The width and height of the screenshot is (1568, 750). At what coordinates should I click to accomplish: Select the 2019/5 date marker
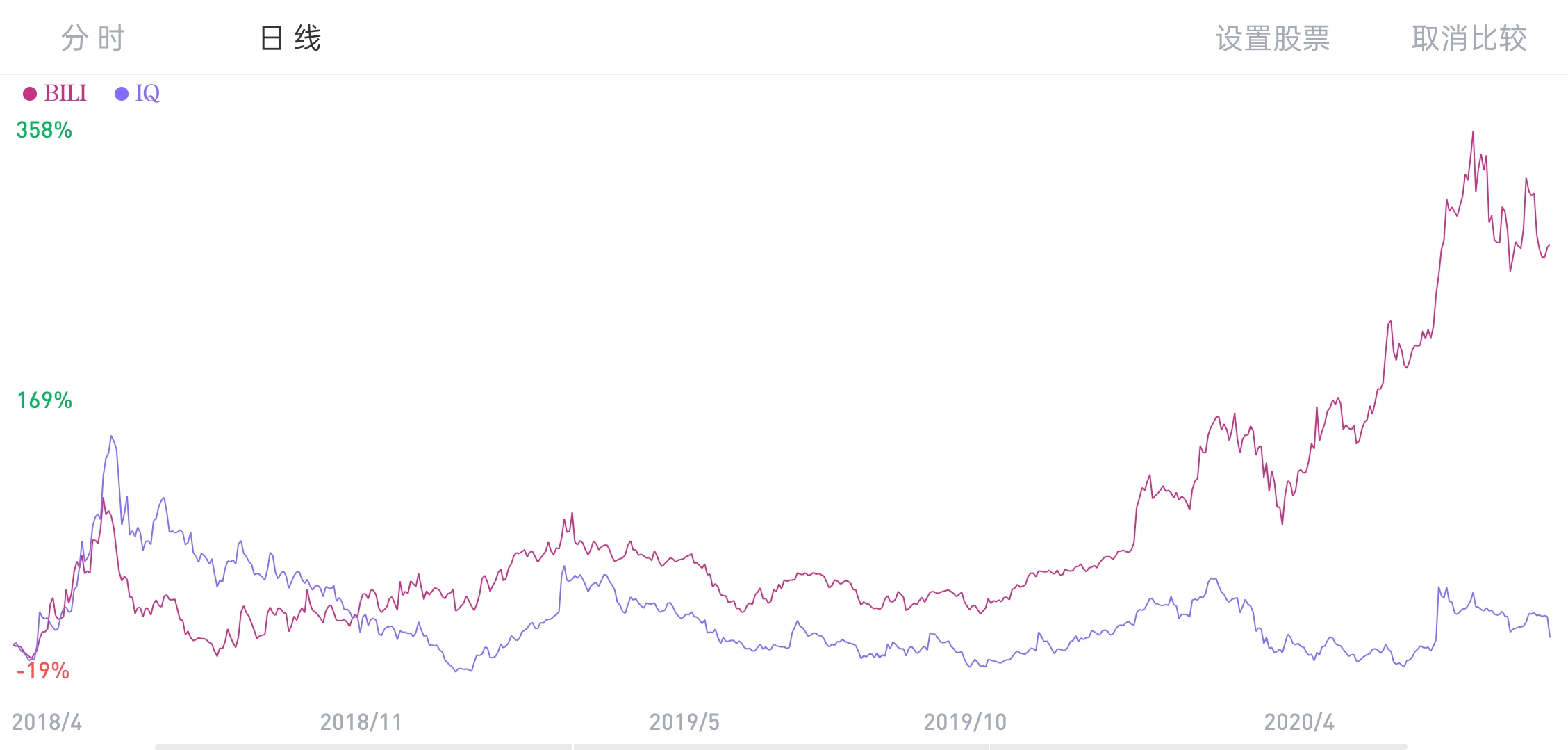684,722
